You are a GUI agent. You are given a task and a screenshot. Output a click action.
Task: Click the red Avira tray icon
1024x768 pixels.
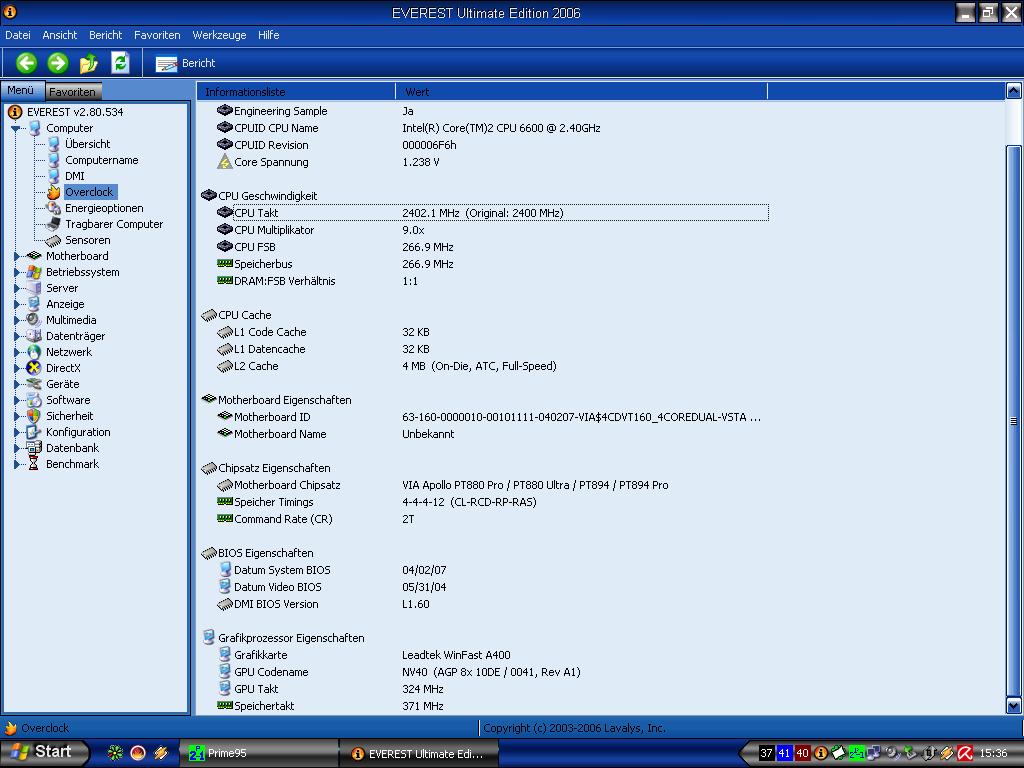coord(965,753)
